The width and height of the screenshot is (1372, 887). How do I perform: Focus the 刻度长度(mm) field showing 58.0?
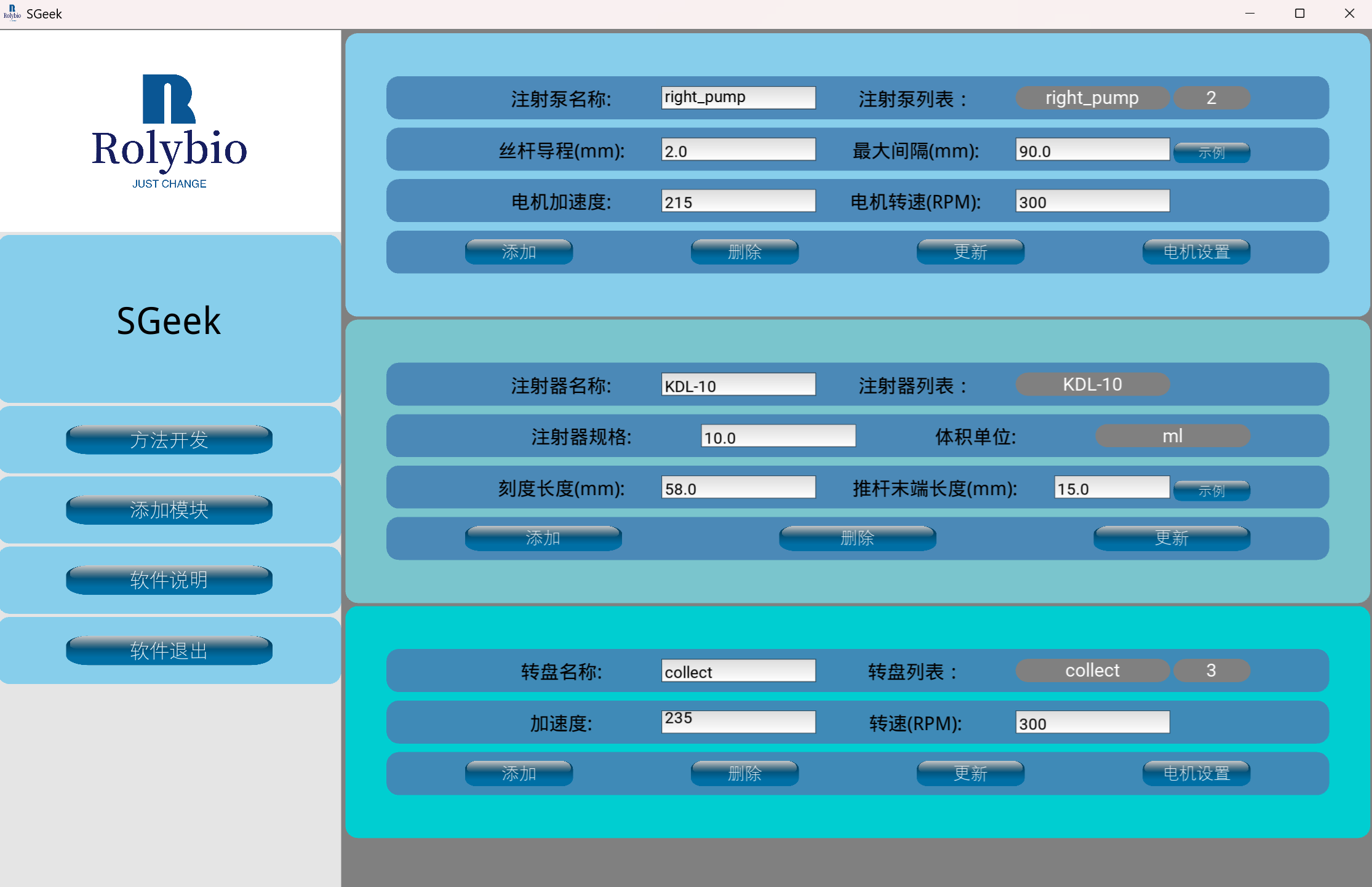[738, 488]
